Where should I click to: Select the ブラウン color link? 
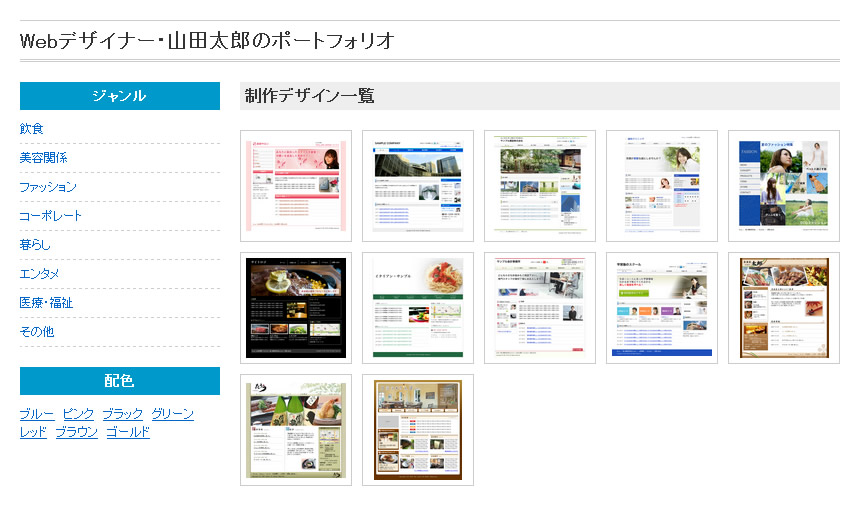(77, 432)
